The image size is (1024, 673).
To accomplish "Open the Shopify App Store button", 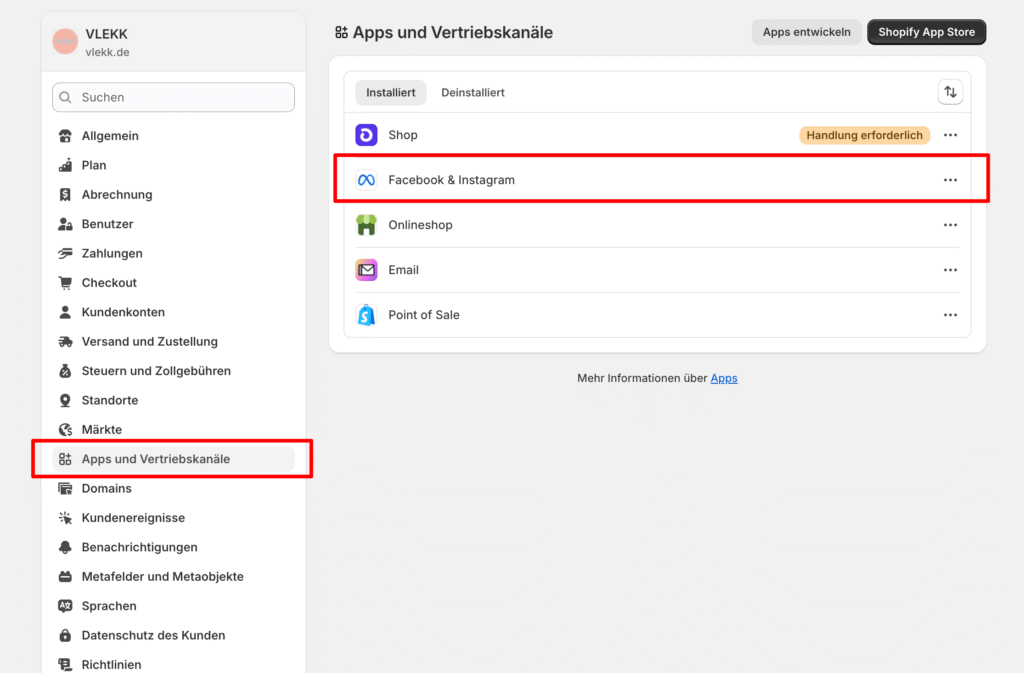I will pos(926,32).
